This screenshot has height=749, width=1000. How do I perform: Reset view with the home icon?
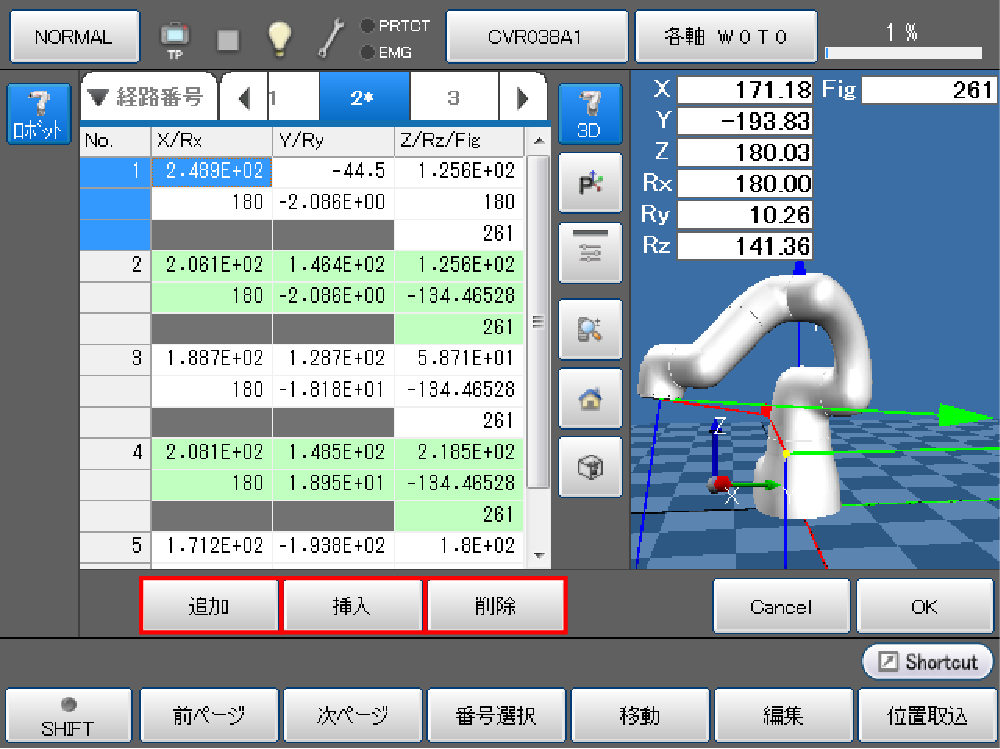tap(589, 397)
